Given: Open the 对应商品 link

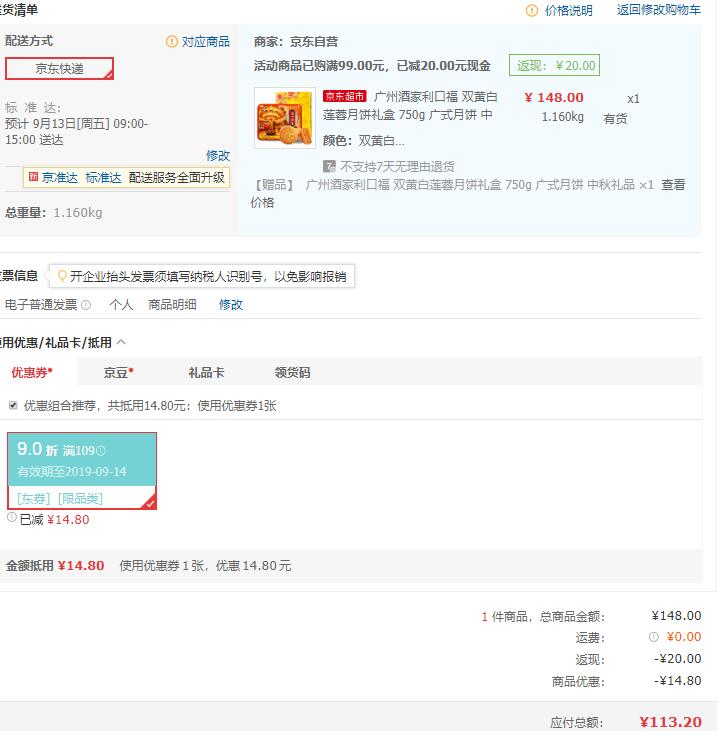Looking at the screenshot, I should (x=206, y=41).
